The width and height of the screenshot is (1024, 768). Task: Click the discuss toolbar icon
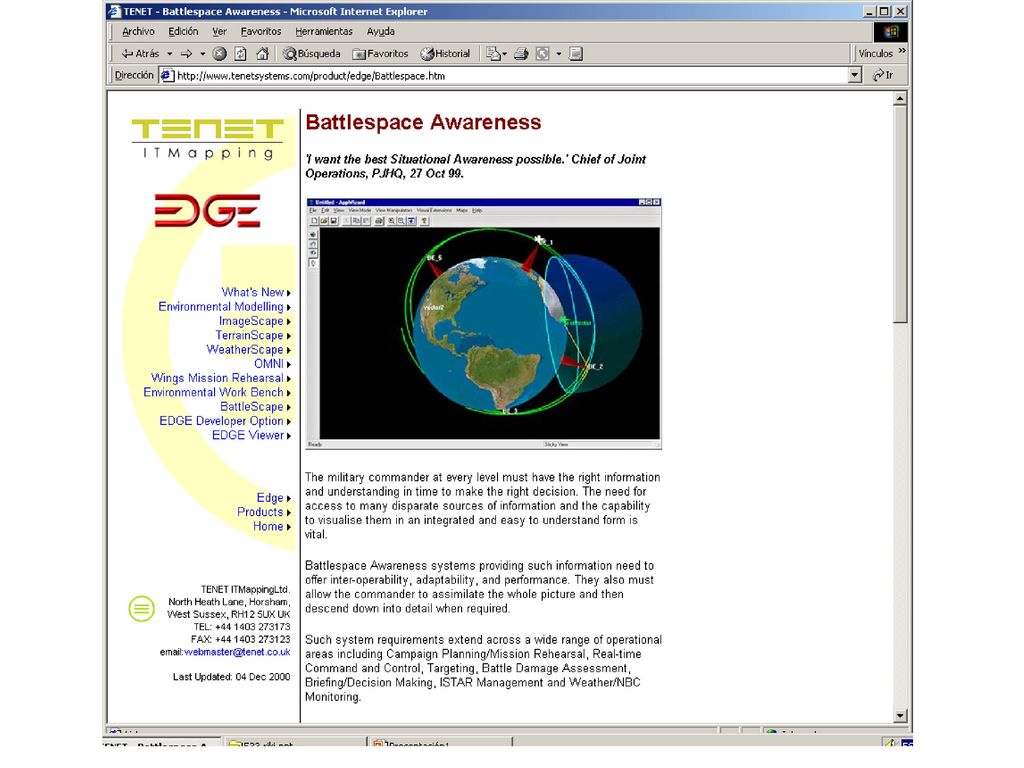(575, 54)
